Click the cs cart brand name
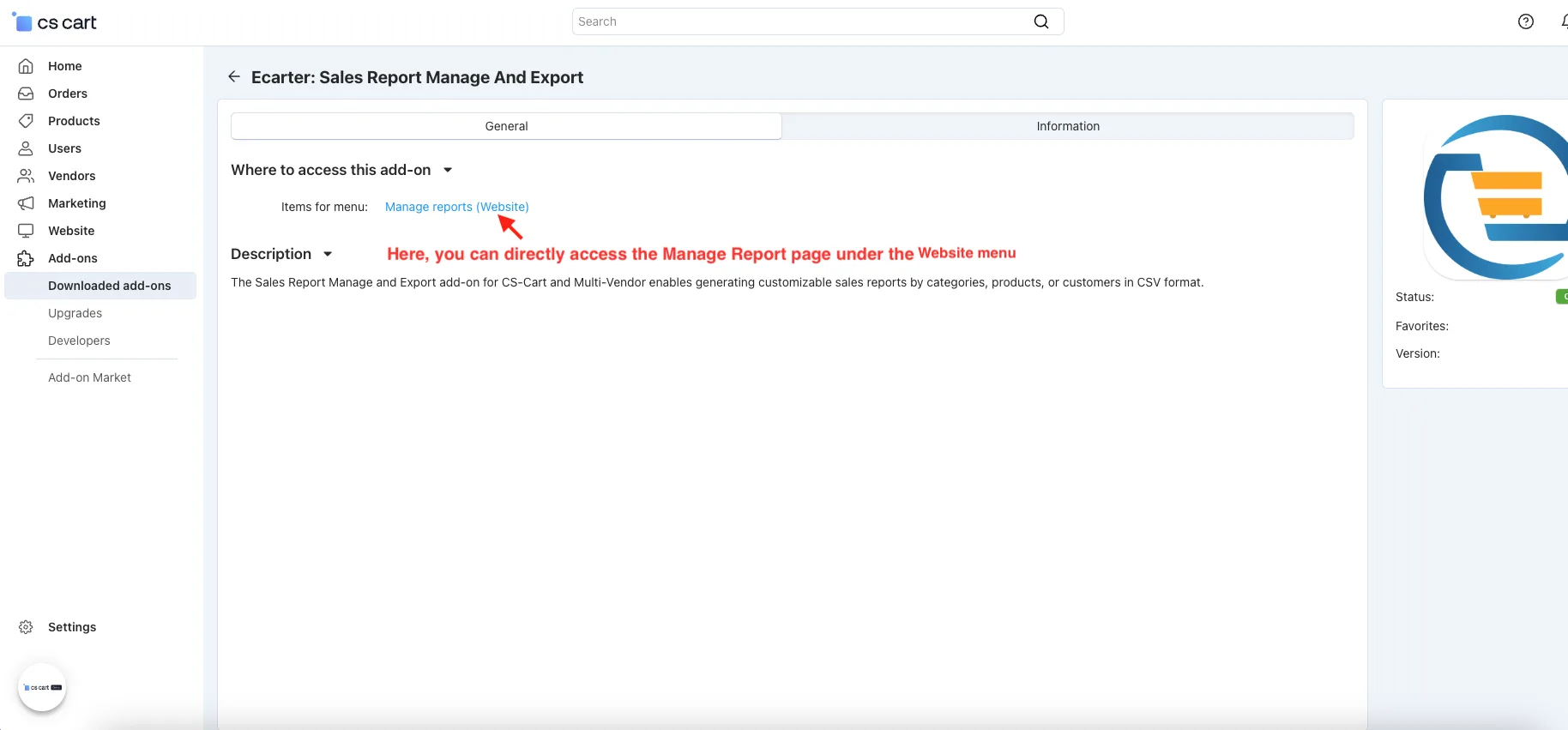This screenshot has height=730, width=1568. (x=67, y=22)
